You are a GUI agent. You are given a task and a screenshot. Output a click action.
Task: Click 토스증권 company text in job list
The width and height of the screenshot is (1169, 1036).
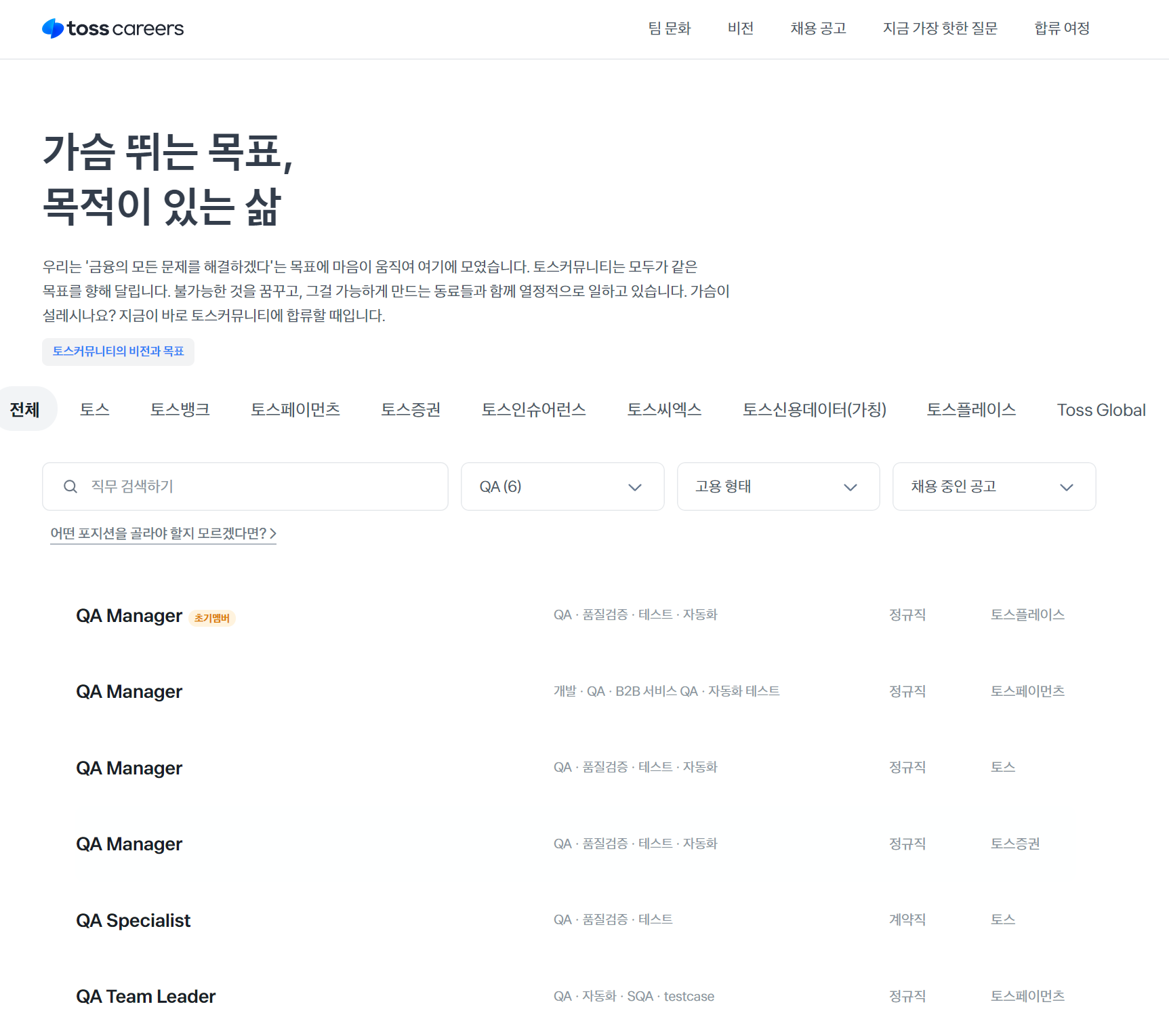click(1014, 844)
